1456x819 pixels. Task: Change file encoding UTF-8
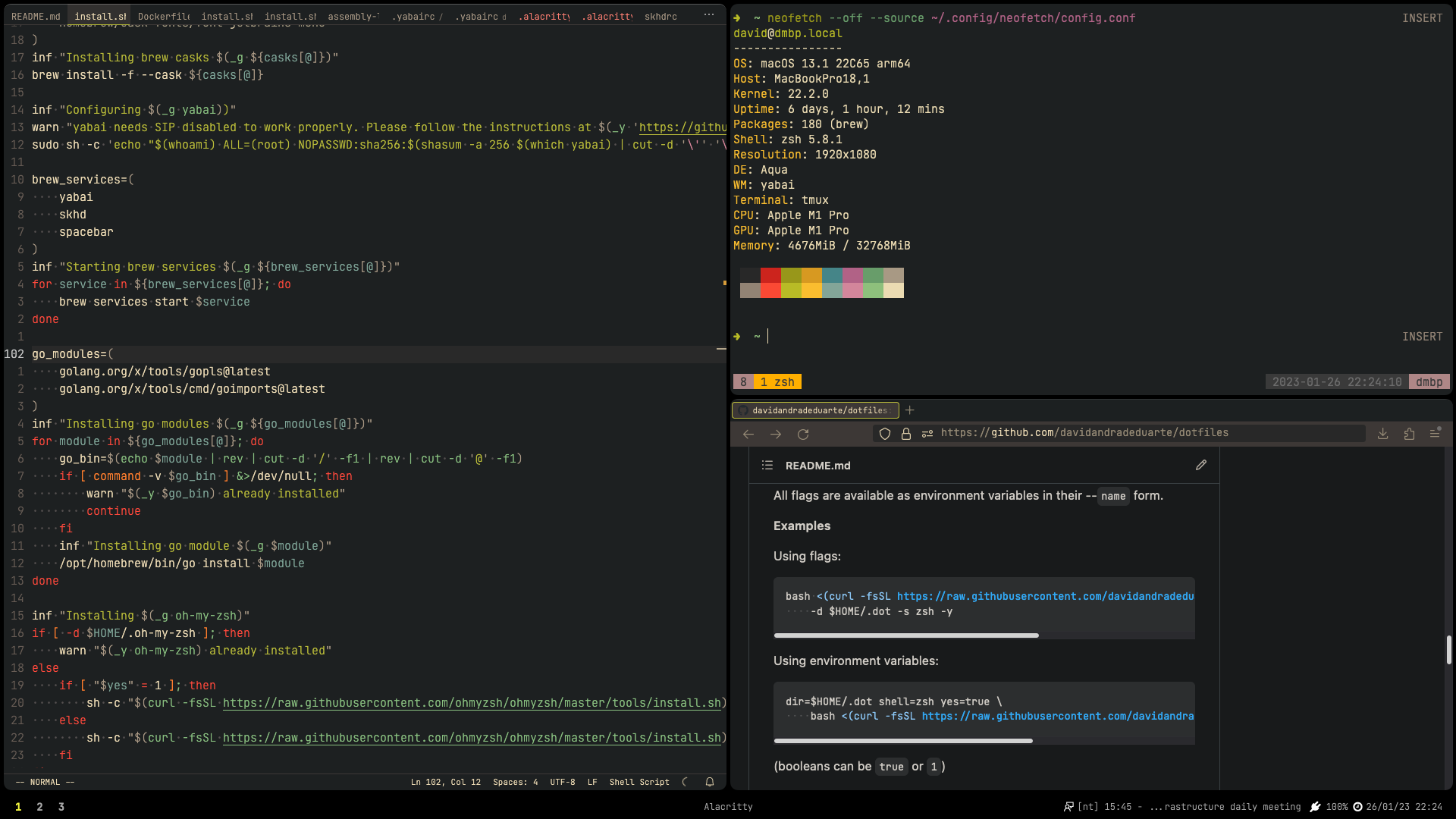tap(563, 782)
